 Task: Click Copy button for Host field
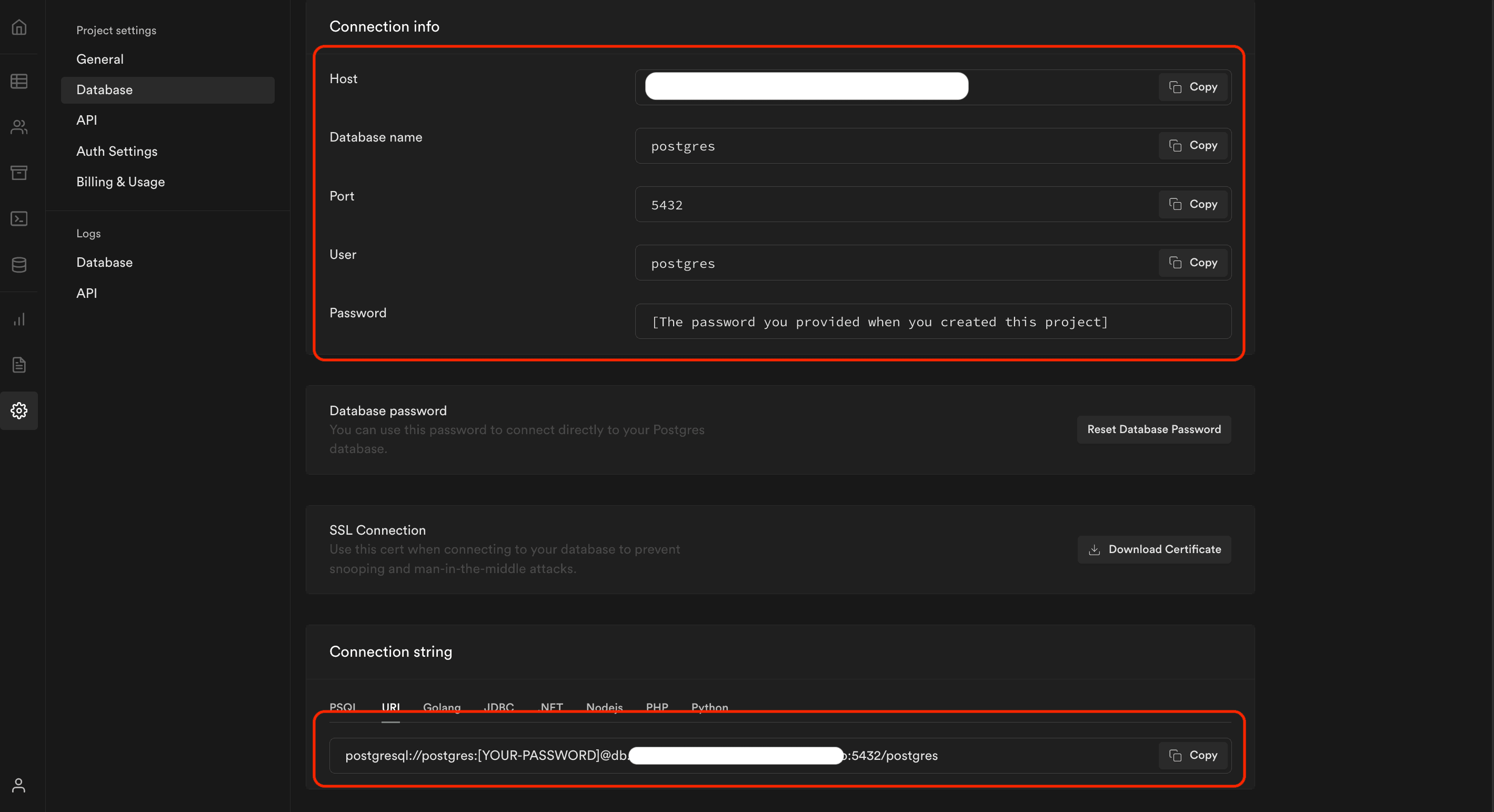1193,86
